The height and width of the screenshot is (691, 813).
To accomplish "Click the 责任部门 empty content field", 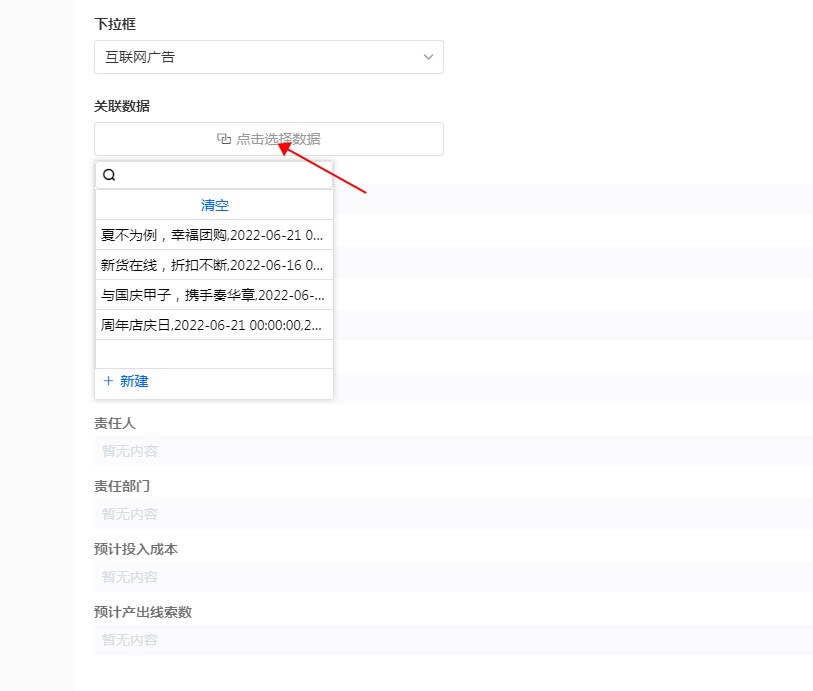I will [450, 514].
